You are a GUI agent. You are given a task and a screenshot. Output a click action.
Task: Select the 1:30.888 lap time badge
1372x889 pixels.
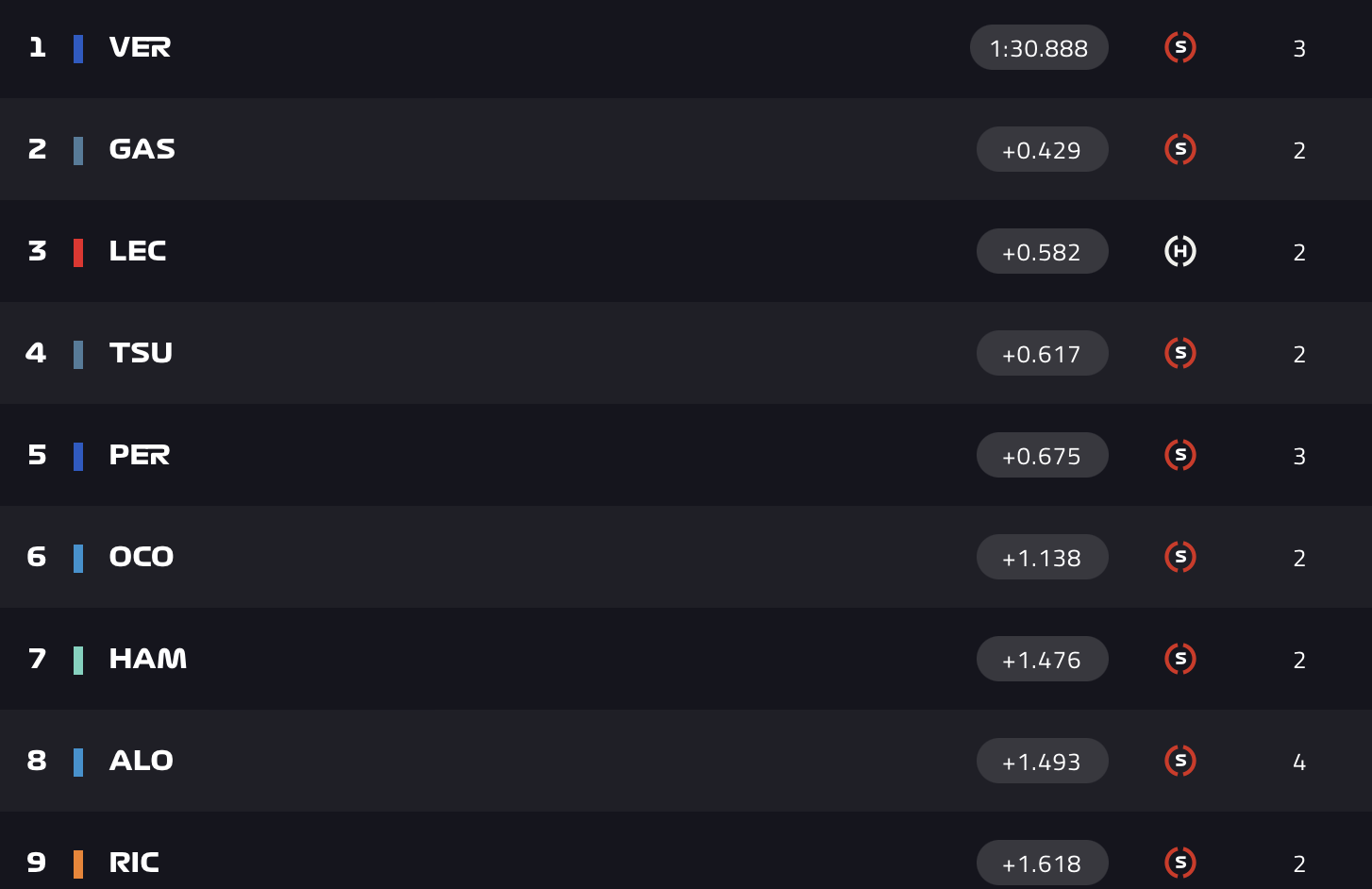pyautogui.click(x=1039, y=48)
